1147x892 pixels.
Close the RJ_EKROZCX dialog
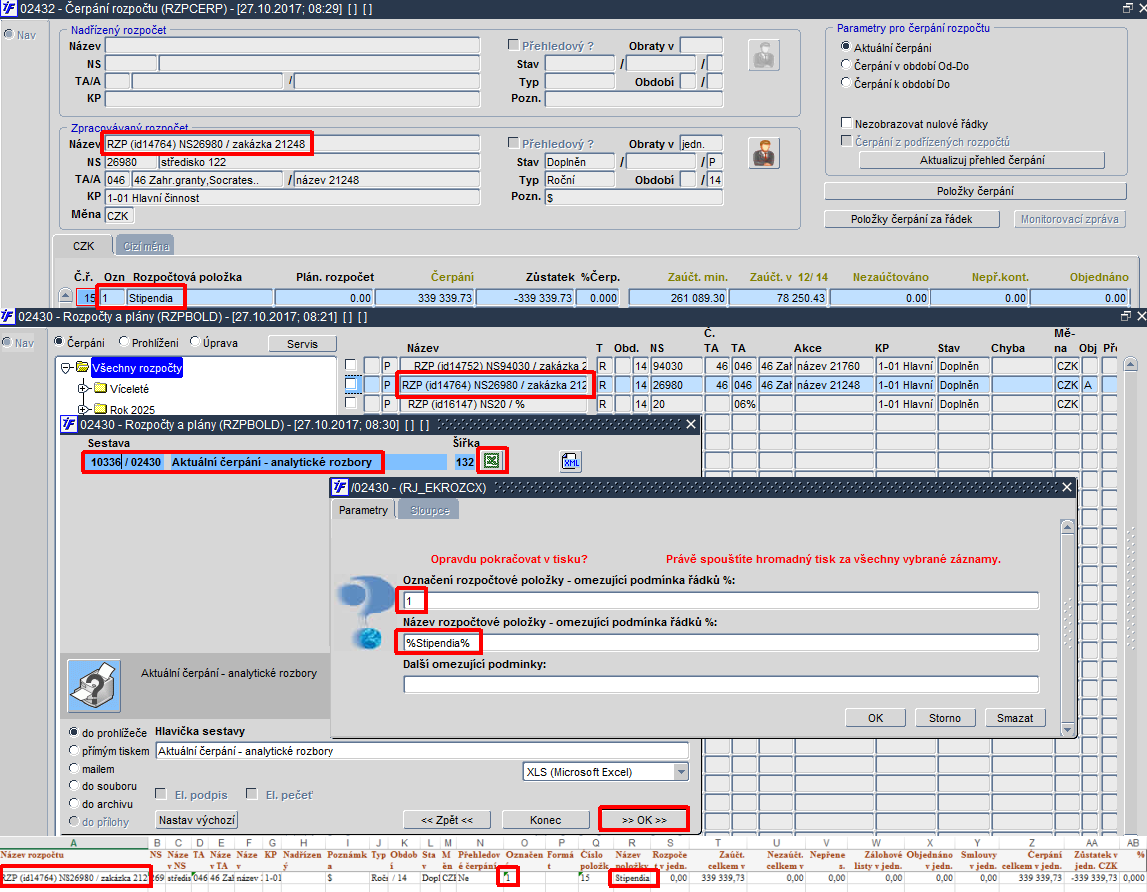point(1067,487)
